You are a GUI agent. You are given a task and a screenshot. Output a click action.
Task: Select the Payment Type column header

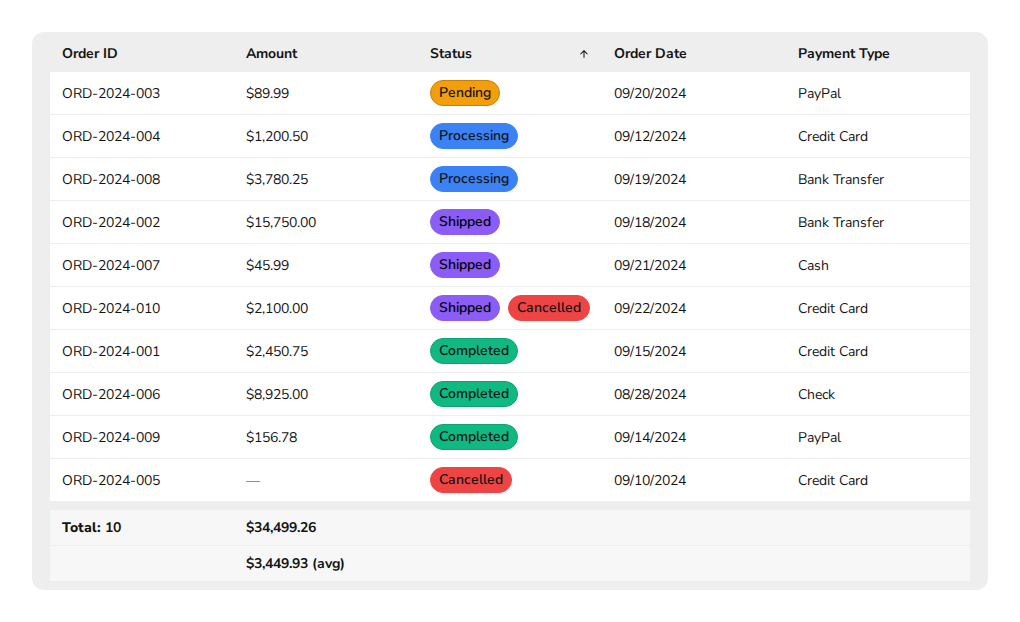click(x=843, y=53)
